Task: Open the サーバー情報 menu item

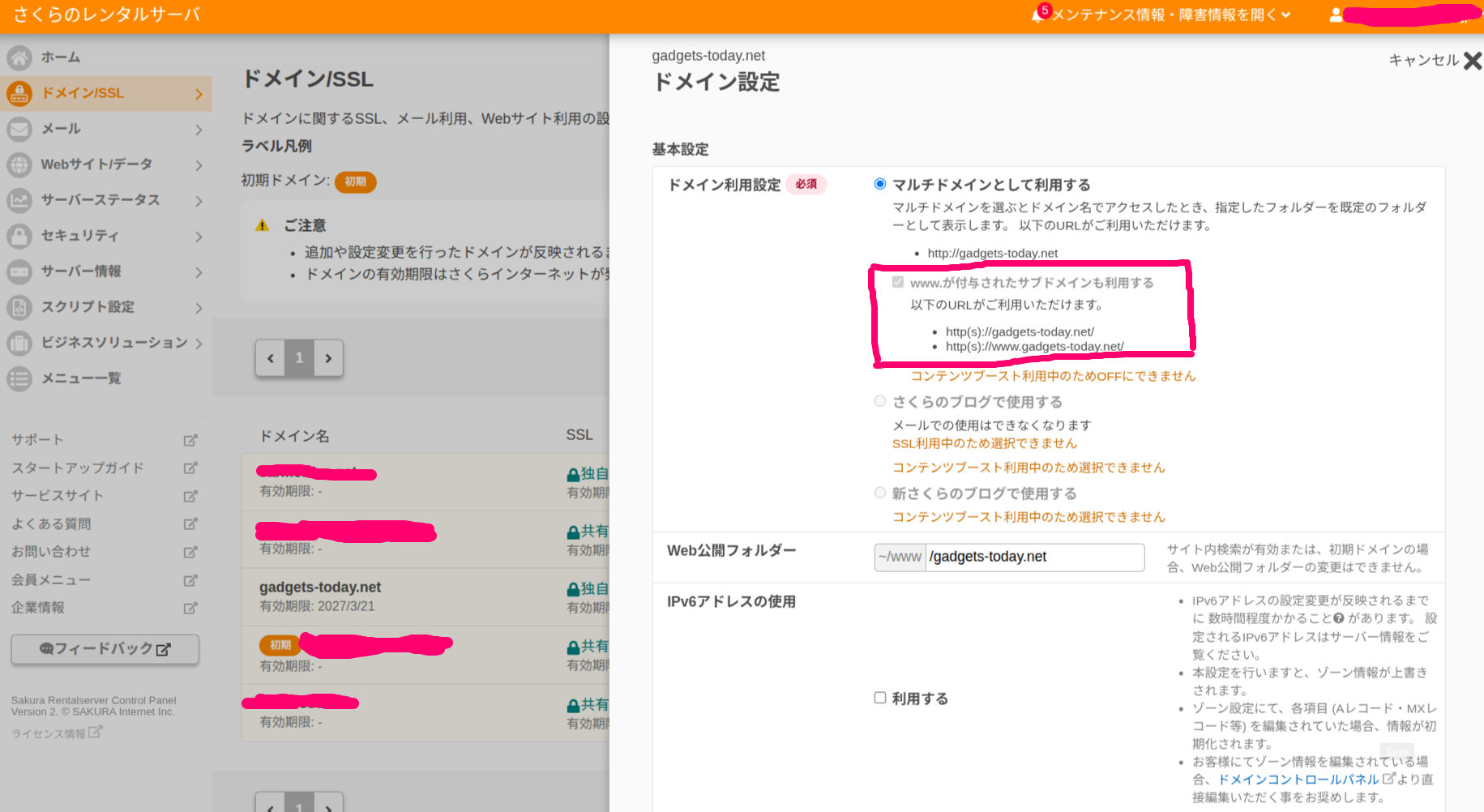Action: point(81,271)
